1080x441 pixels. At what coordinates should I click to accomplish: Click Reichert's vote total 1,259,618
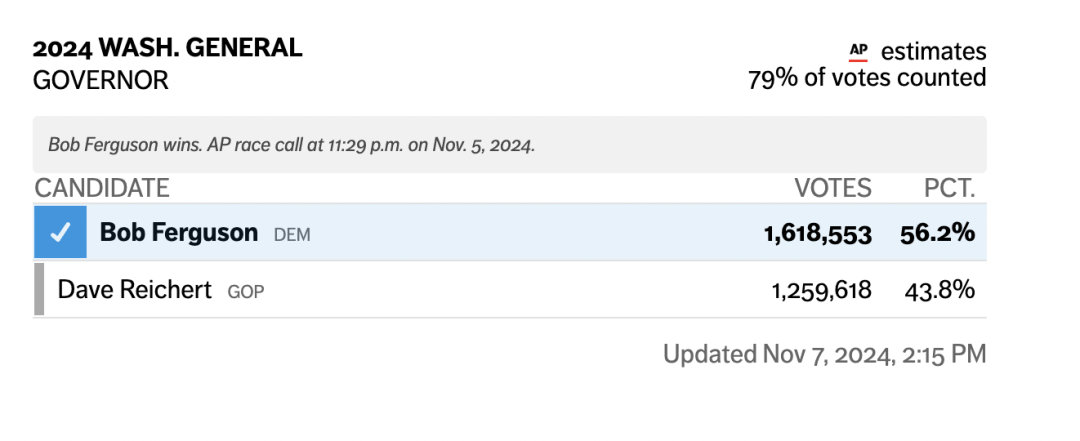point(822,291)
